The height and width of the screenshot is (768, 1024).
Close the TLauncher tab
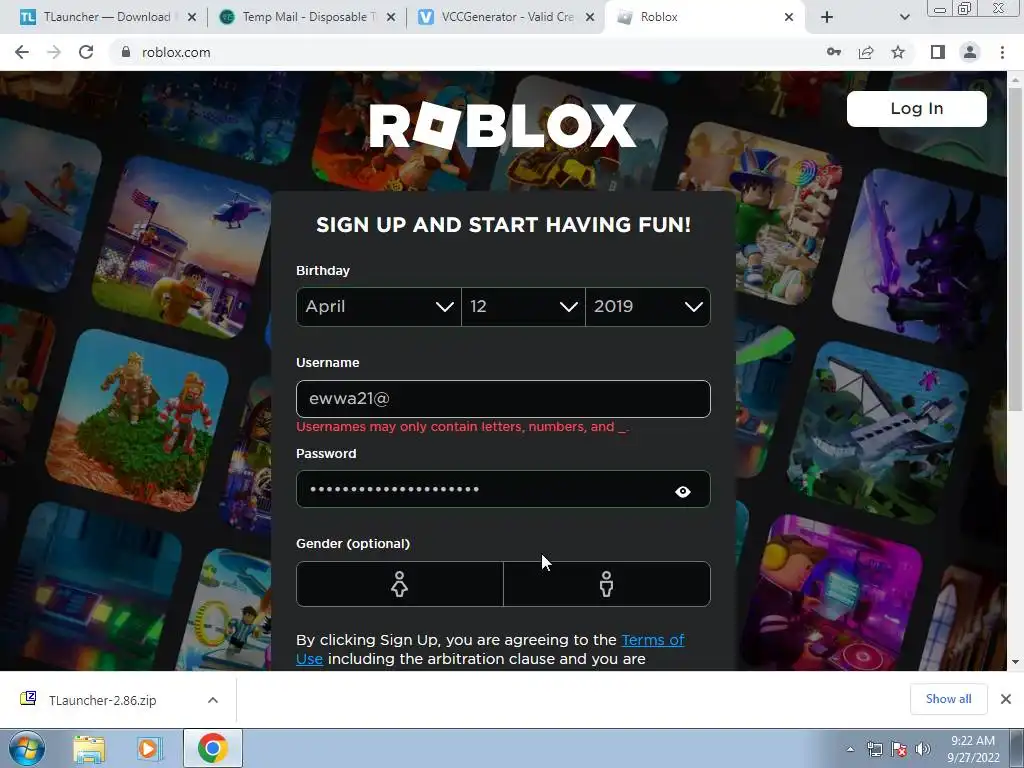pos(192,17)
